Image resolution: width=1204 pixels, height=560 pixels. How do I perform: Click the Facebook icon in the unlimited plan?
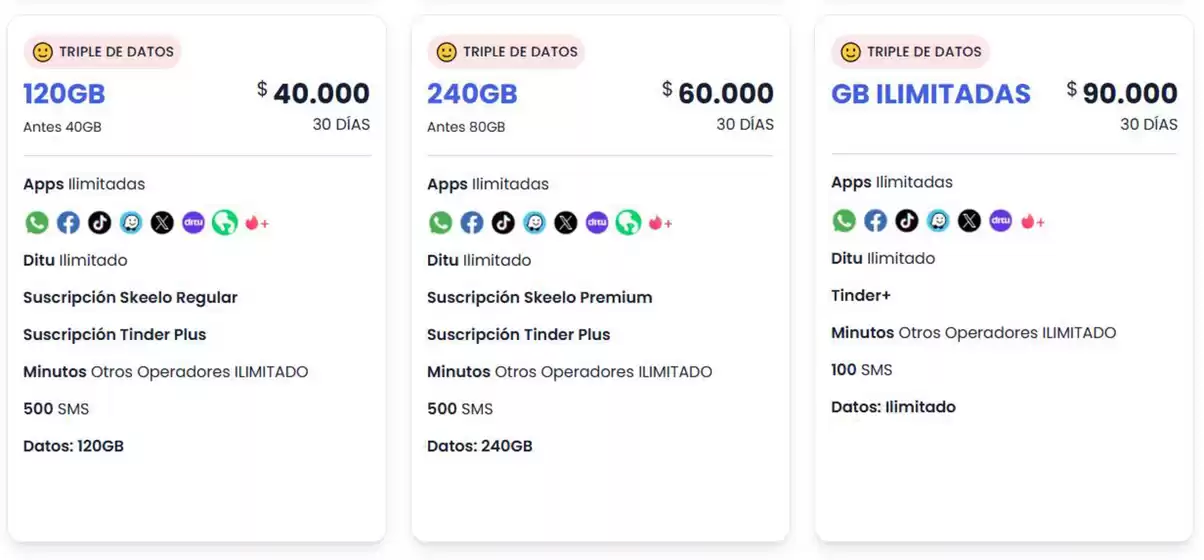[x=876, y=221]
